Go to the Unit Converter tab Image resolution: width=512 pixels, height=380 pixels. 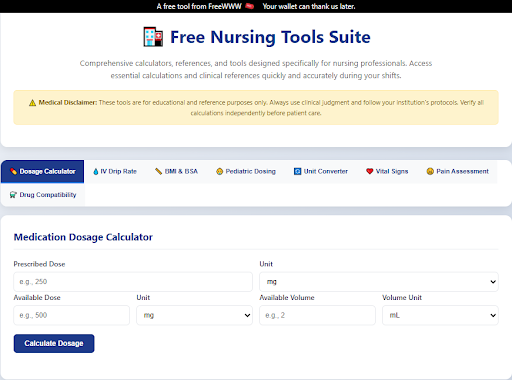(x=321, y=171)
